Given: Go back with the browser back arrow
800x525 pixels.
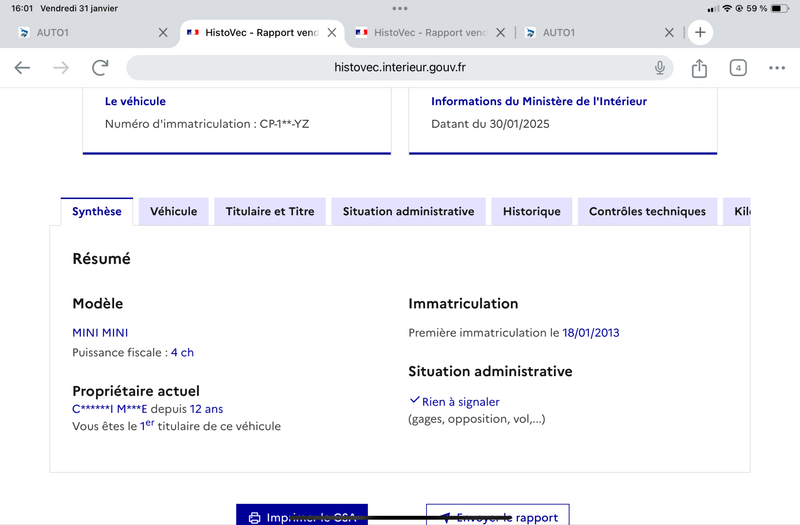Looking at the screenshot, I should [22, 67].
